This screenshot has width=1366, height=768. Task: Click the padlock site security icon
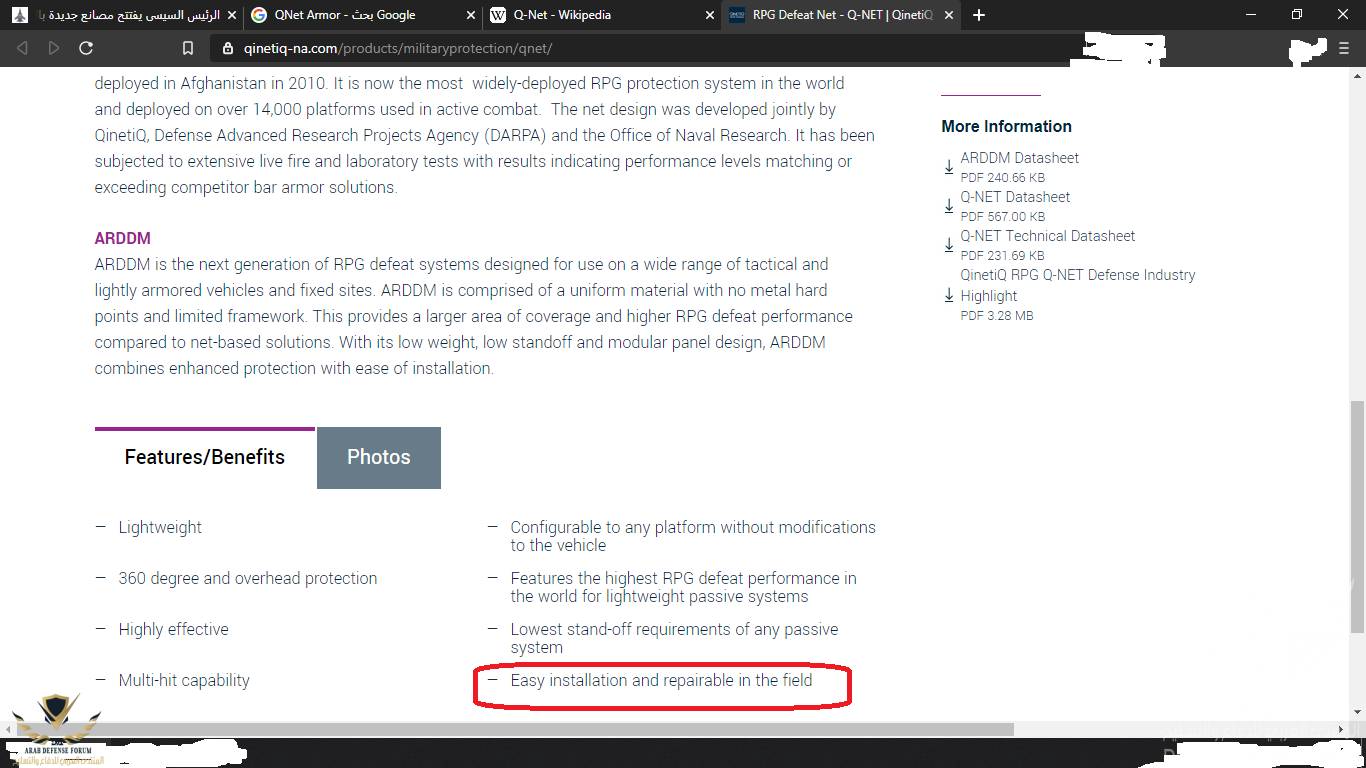coord(228,48)
